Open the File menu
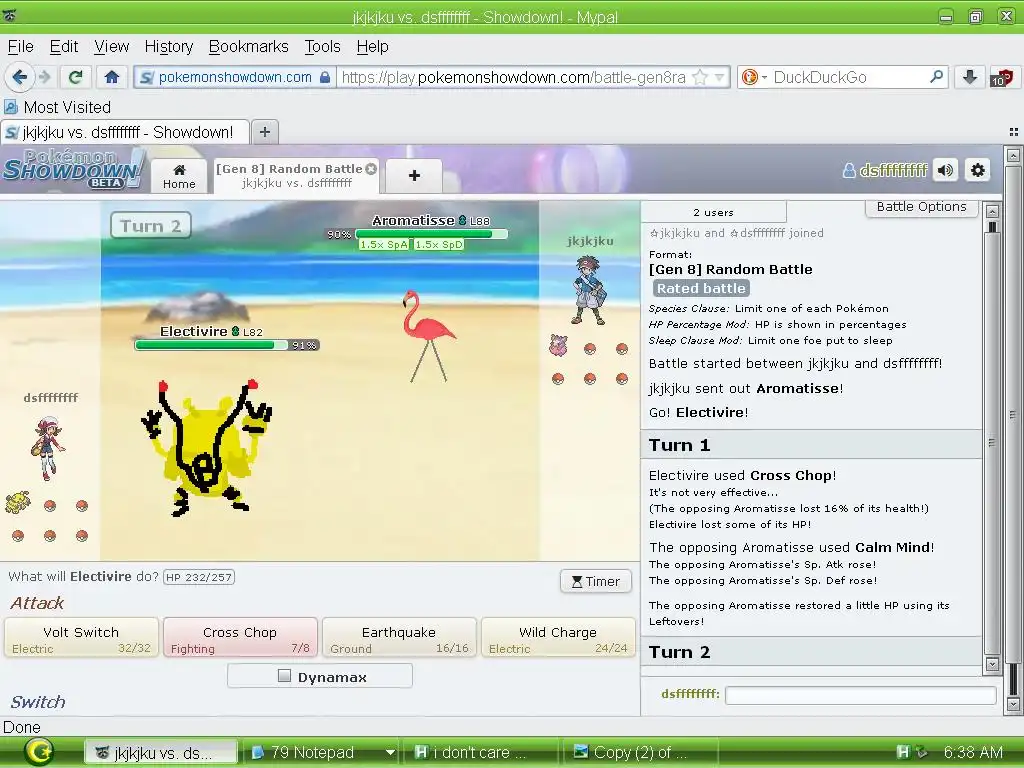This screenshot has width=1024, height=768. point(20,46)
